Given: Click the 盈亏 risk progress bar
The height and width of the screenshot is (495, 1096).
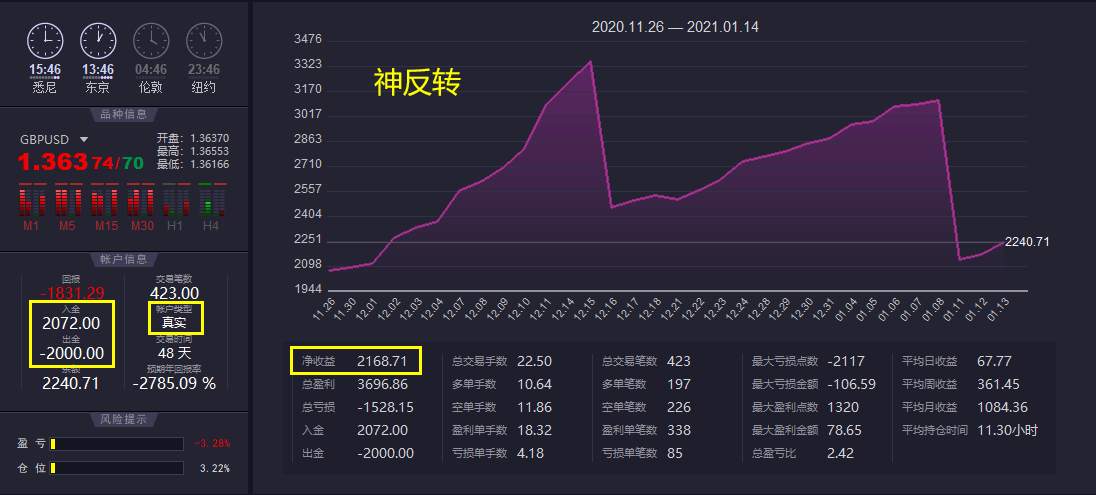Looking at the screenshot, I should click(117, 444).
